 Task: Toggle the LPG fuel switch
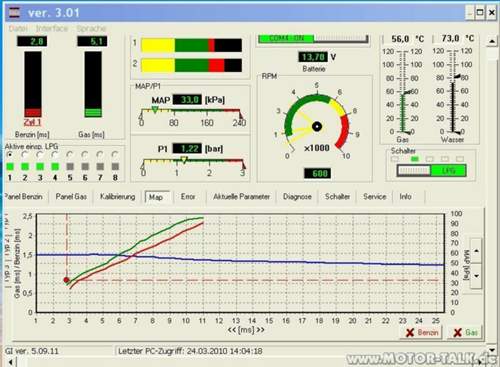tap(431, 171)
